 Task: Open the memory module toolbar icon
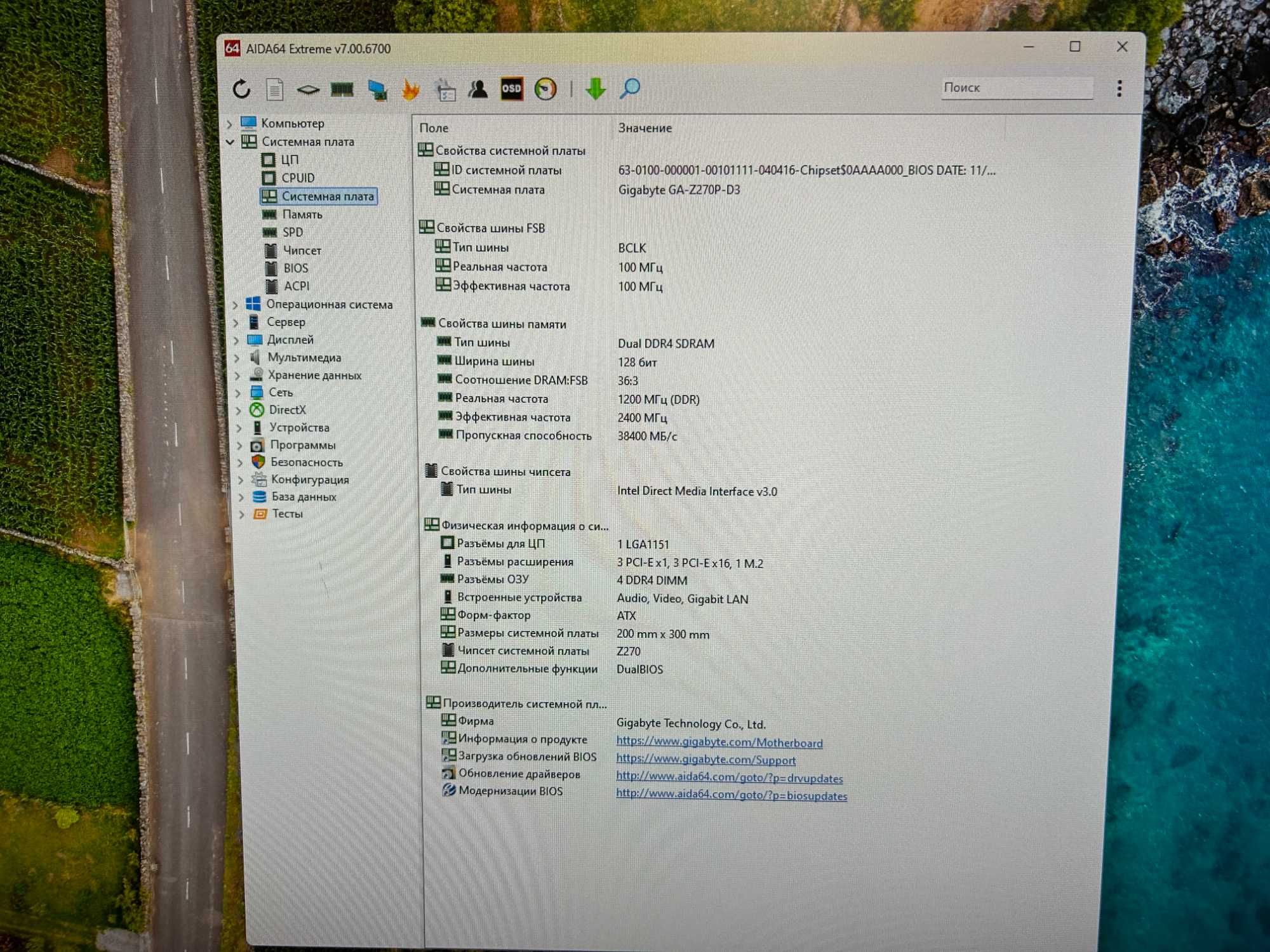(342, 90)
